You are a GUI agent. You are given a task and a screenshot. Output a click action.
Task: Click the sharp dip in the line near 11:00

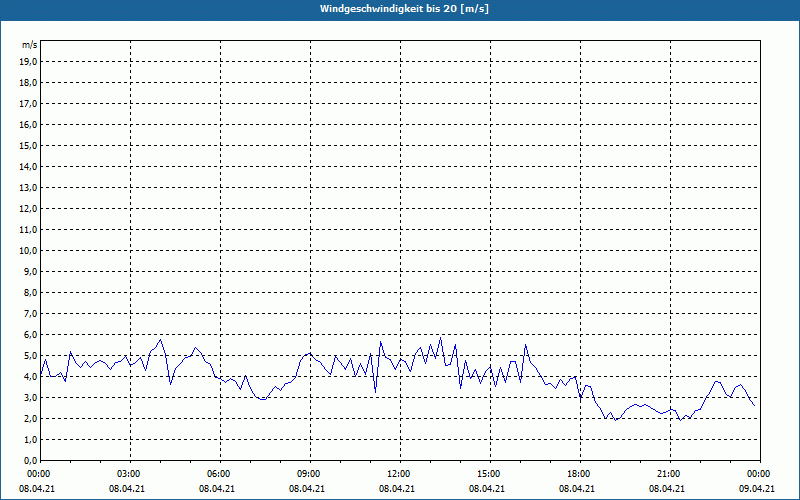376,392
